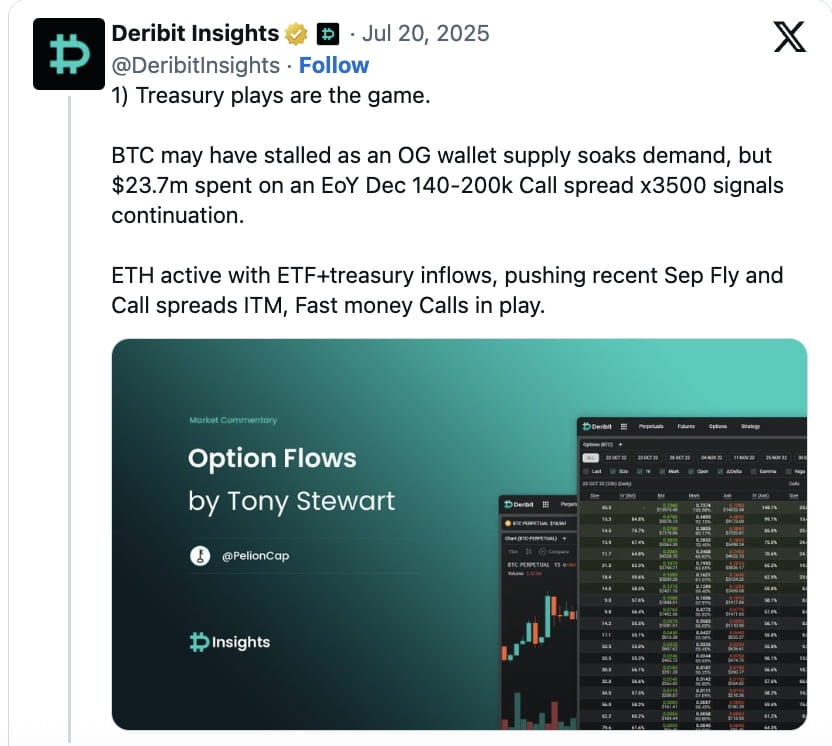Toggle the Mark column checkbox
The width and height of the screenshot is (832, 746).
pyautogui.click(x=662, y=471)
